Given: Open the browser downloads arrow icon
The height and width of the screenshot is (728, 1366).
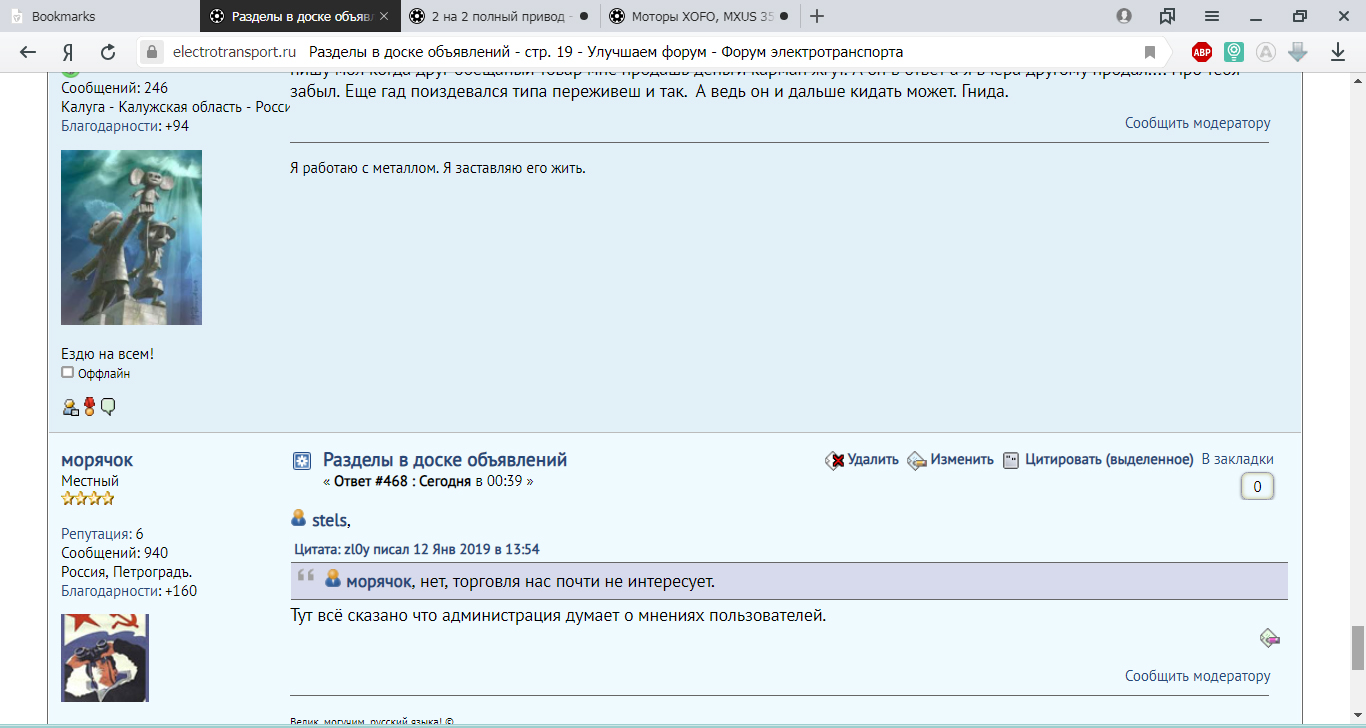Looking at the screenshot, I should point(1338,52).
